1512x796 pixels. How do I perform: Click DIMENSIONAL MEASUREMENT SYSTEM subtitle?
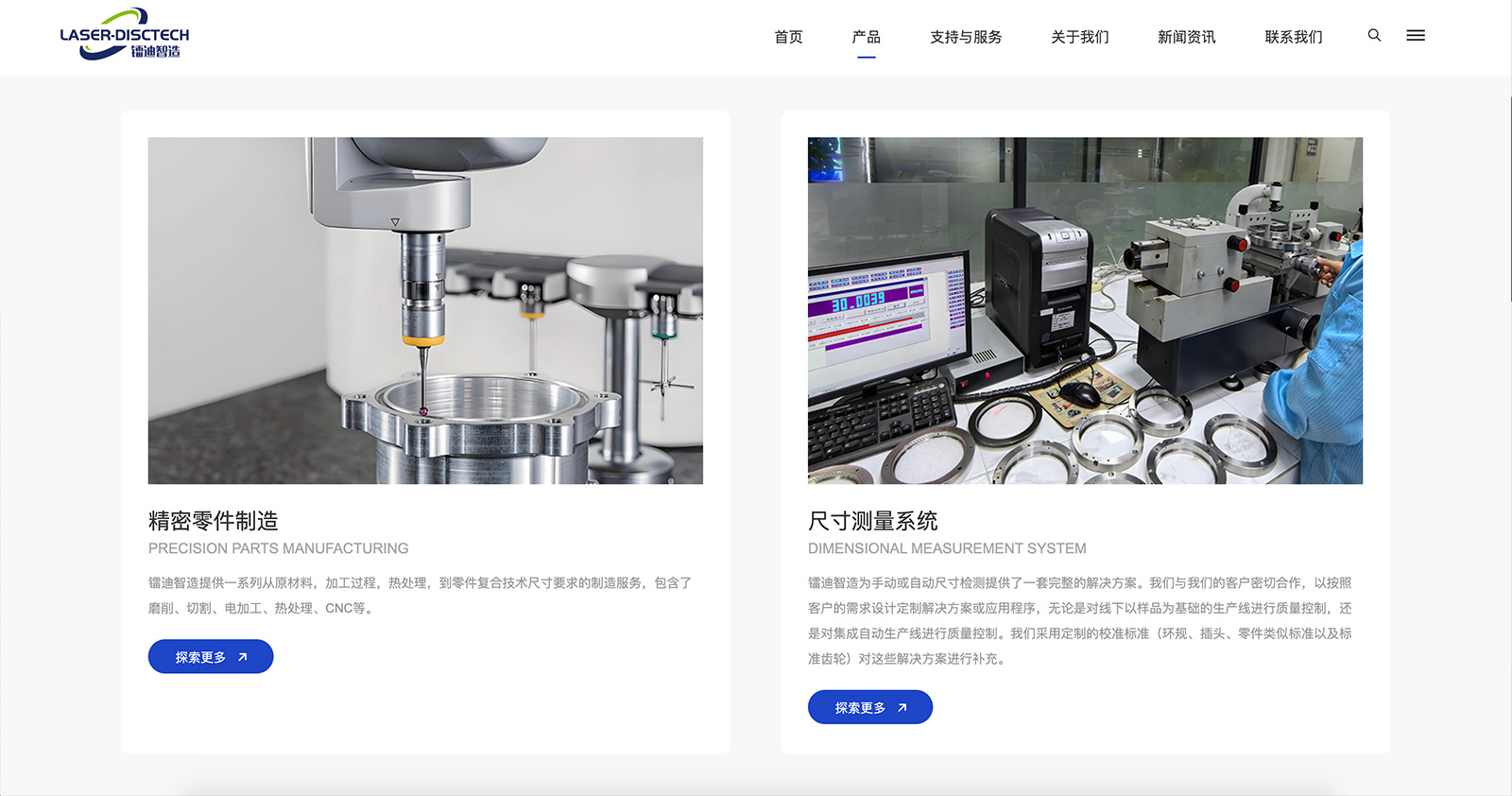947,548
